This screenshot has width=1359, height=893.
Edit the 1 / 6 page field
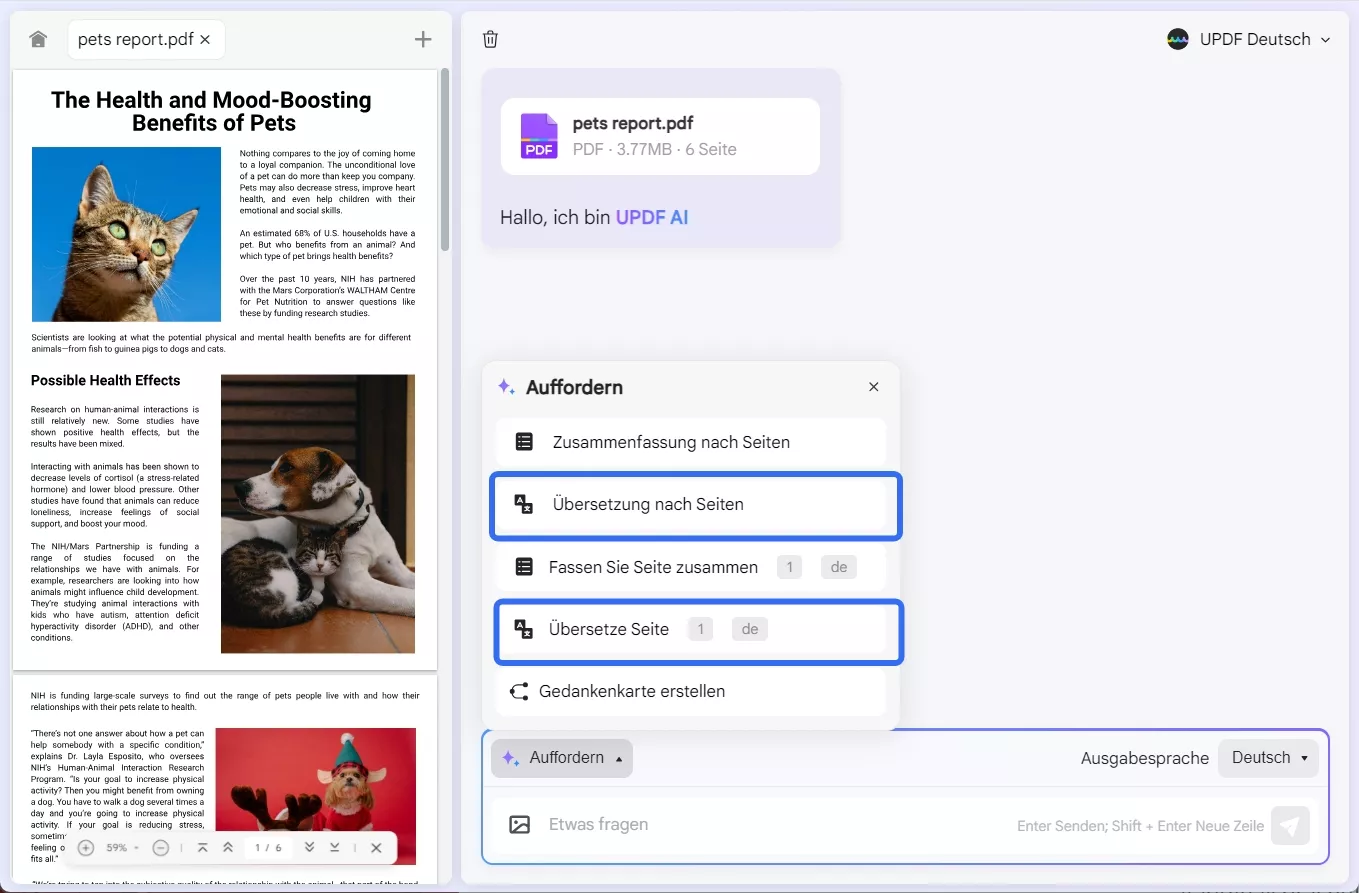click(268, 848)
